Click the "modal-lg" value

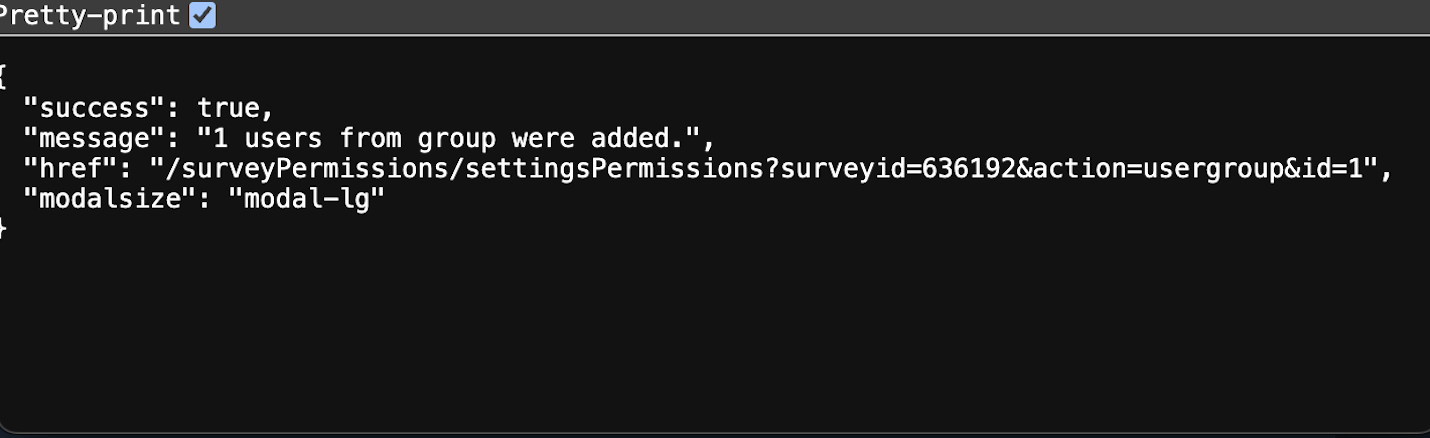tap(305, 199)
